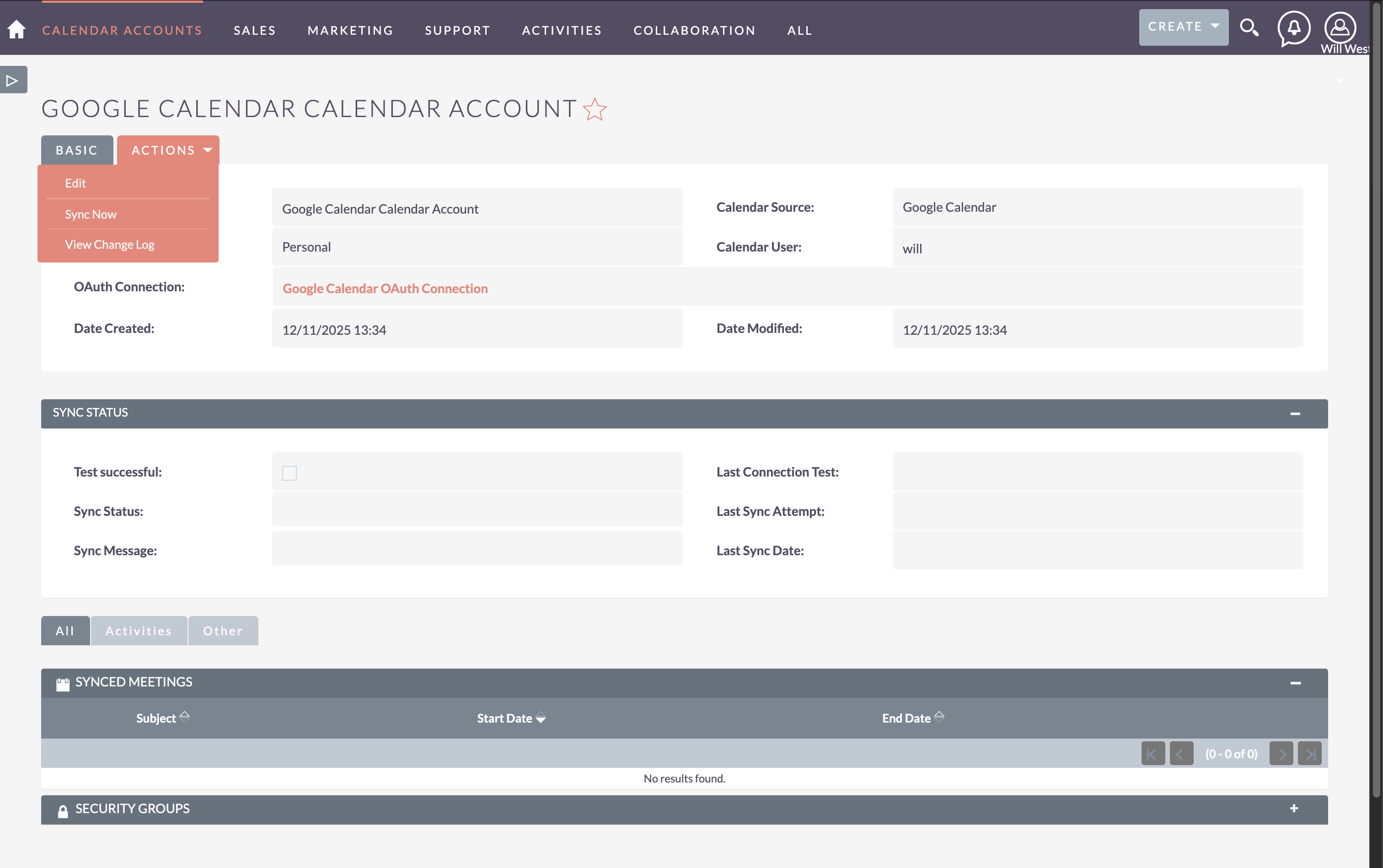This screenshot has height=868, width=1383.
Task: Click next page arrow in Synced Meetings
Action: point(1281,754)
